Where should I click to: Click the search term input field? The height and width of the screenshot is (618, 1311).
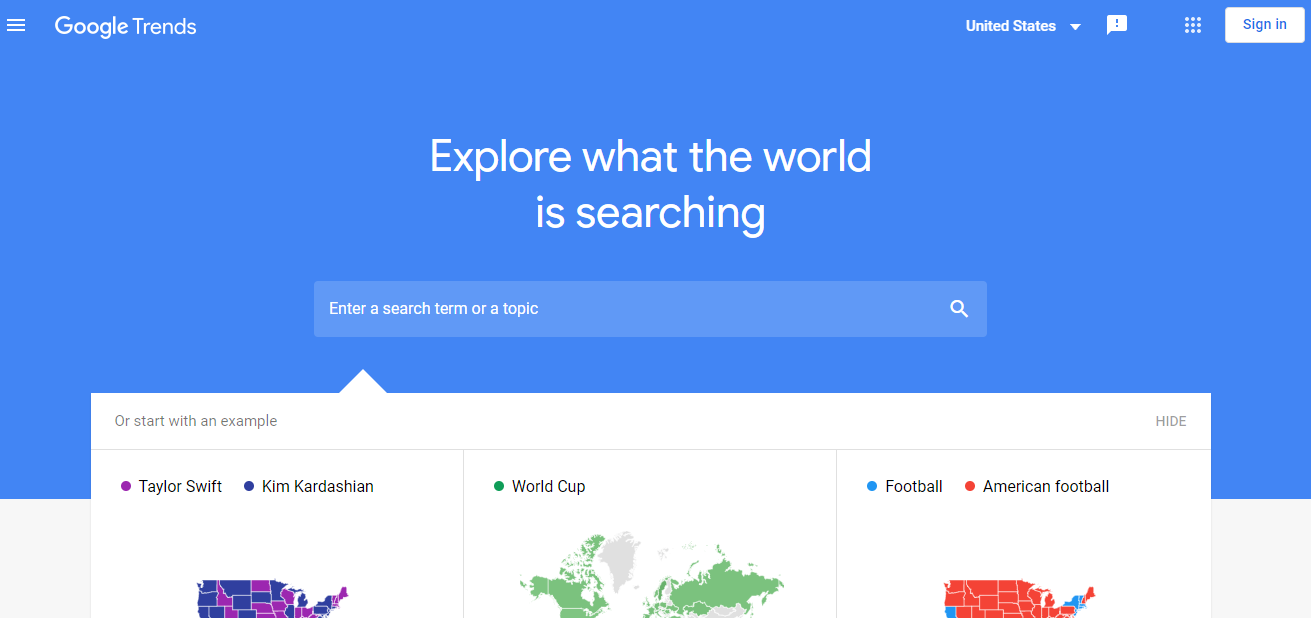point(600,309)
